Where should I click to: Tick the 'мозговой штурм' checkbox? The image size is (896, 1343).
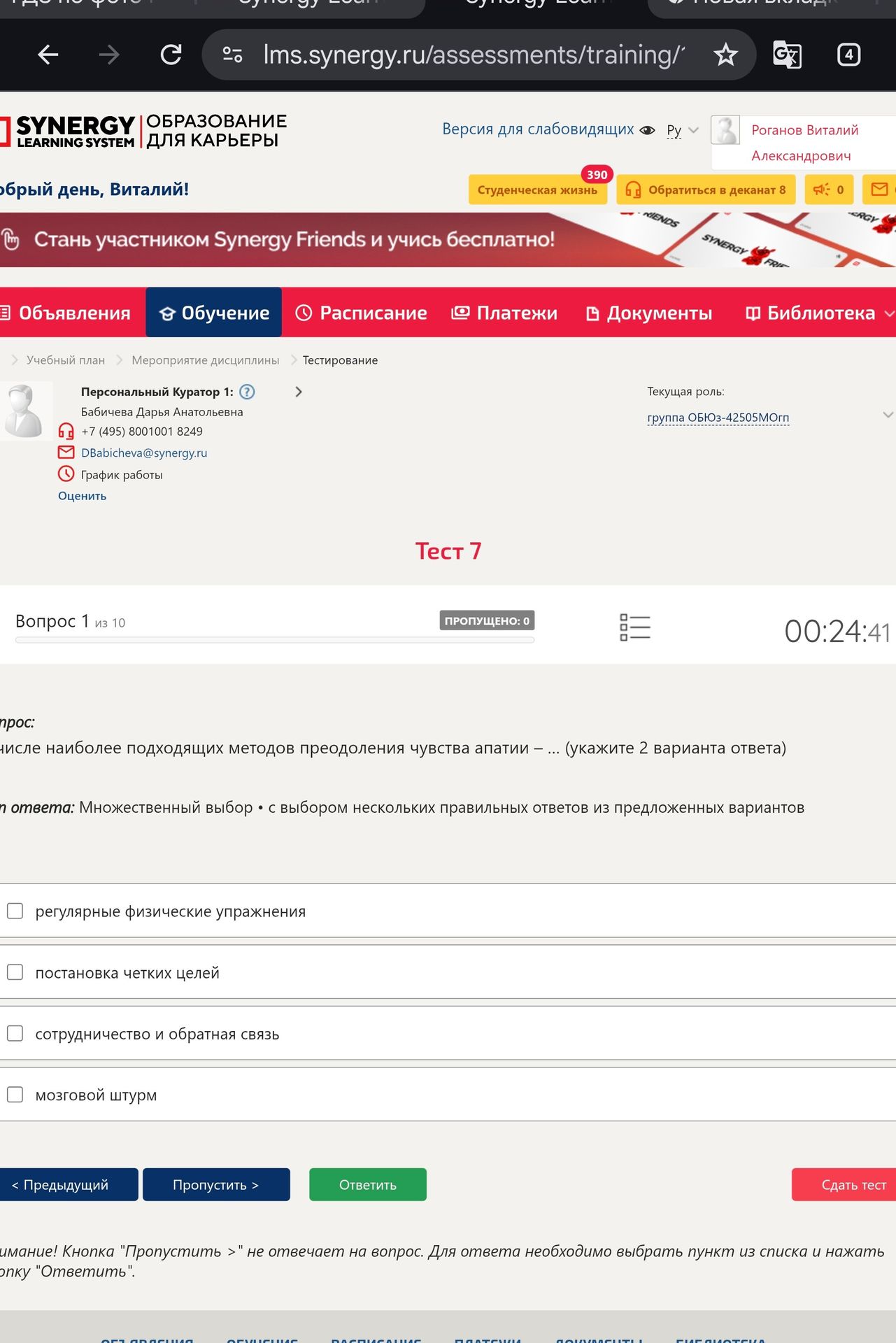15,1095
